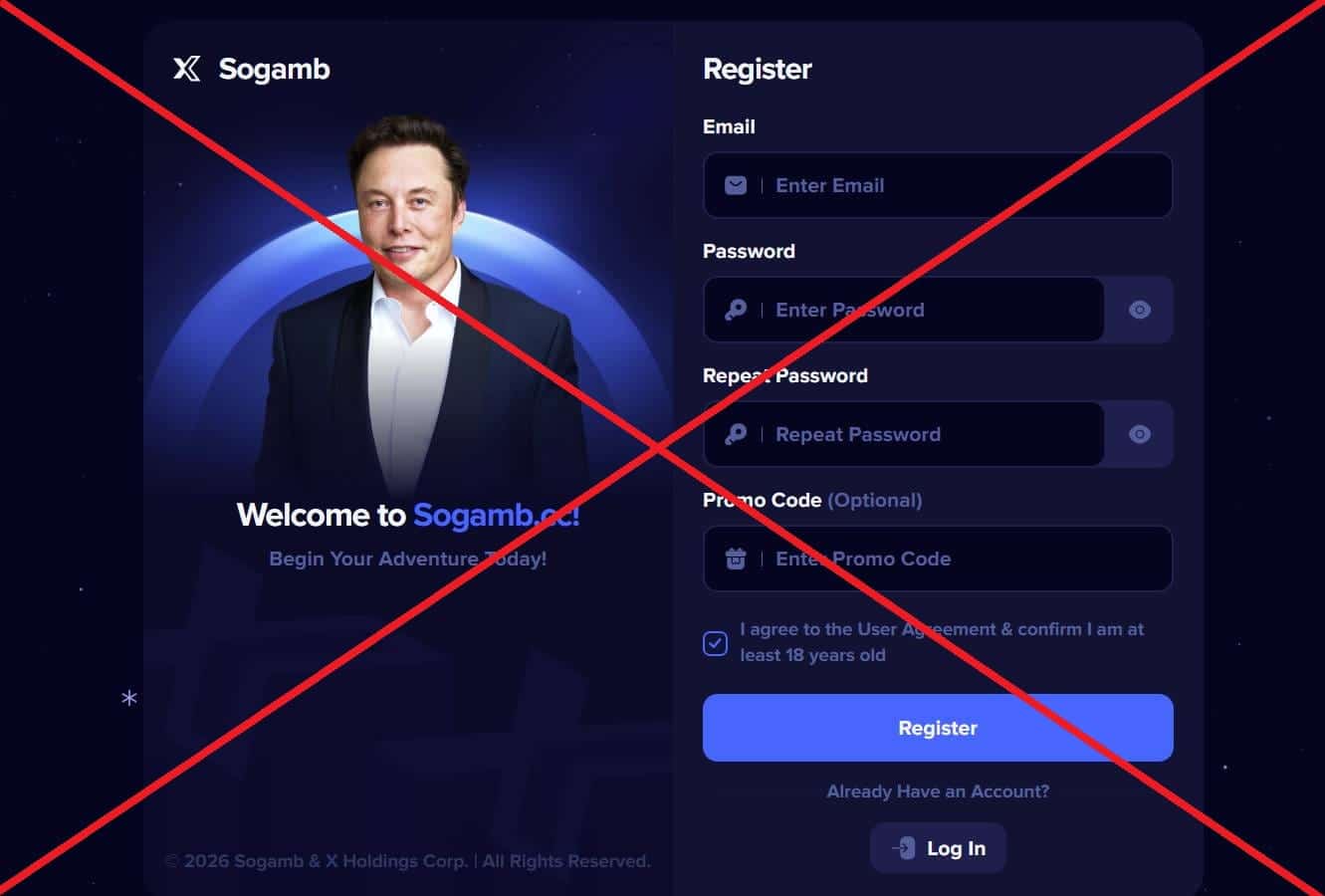Show the Password field's hidden text
Screen dimensions: 1325x896
coord(1140,310)
